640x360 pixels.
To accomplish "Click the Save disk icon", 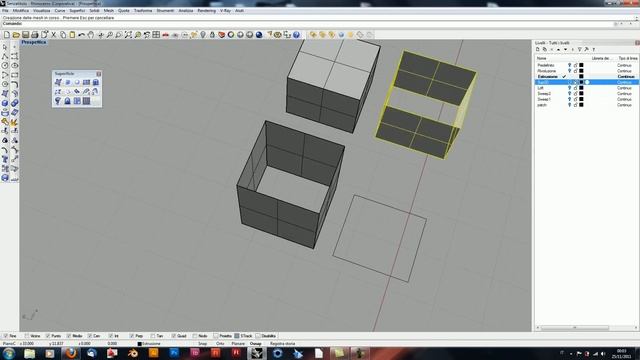I will 25,35.
